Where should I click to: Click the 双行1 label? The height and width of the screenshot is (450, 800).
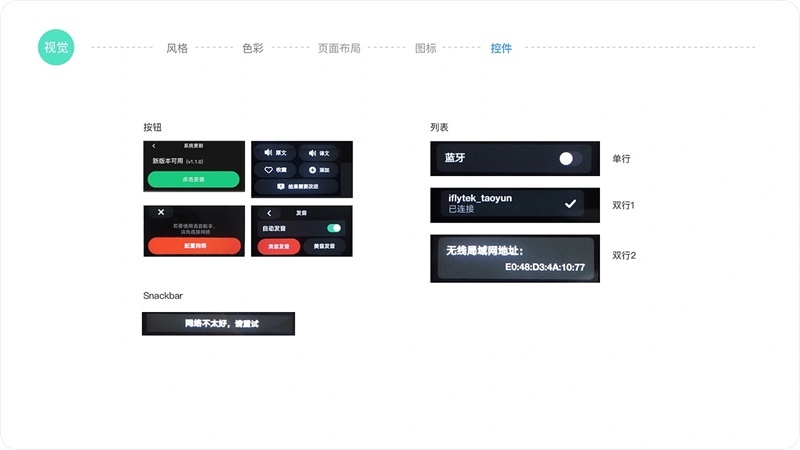(623, 205)
